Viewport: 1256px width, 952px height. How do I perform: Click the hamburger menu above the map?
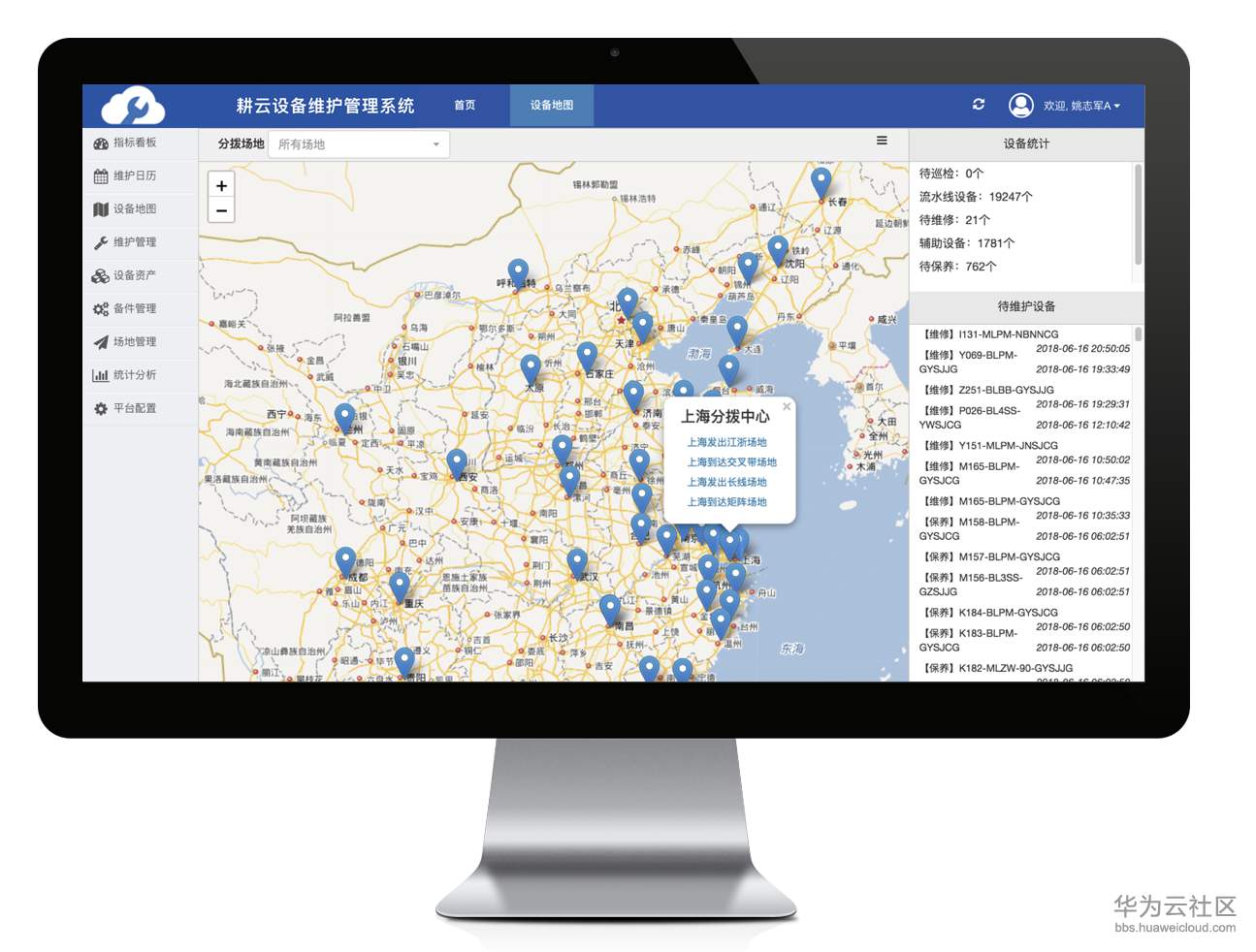[x=882, y=141]
